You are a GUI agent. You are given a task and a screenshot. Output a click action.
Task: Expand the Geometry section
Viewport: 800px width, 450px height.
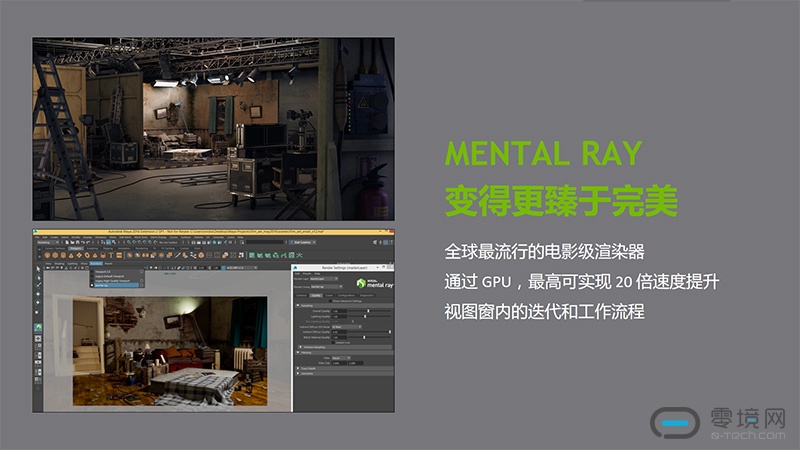tap(298, 373)
